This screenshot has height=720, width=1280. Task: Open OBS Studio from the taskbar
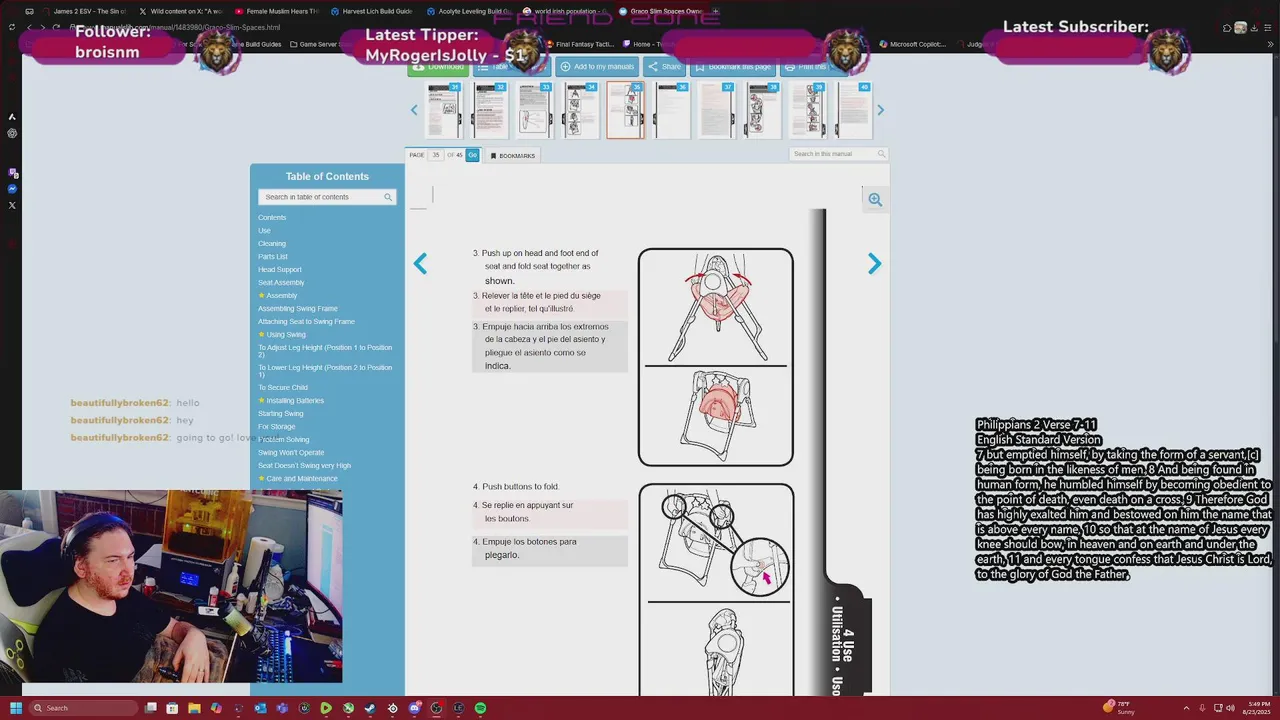pos(436,708)
